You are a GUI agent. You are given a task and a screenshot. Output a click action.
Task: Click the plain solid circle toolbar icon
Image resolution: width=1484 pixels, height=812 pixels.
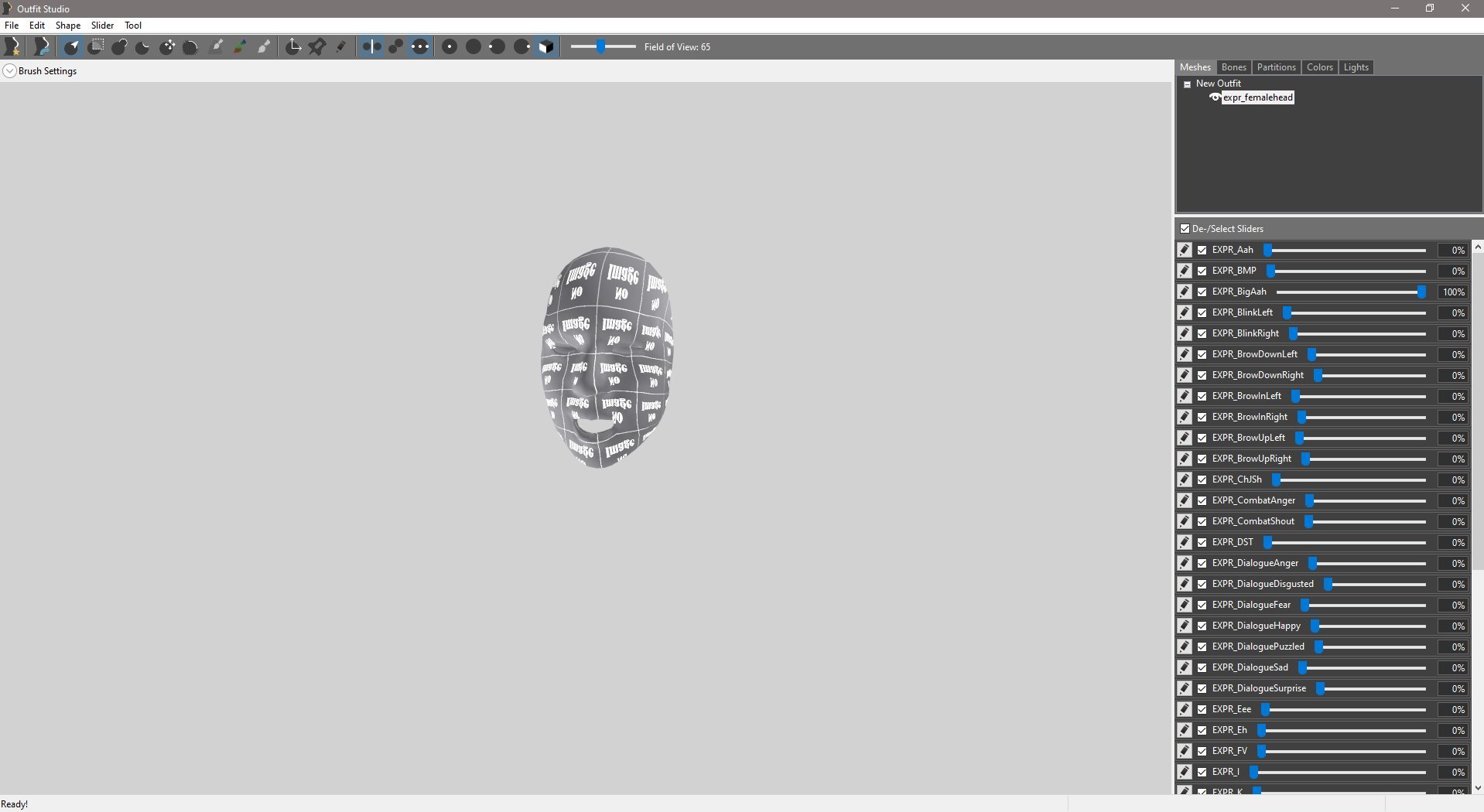[474, 47]
